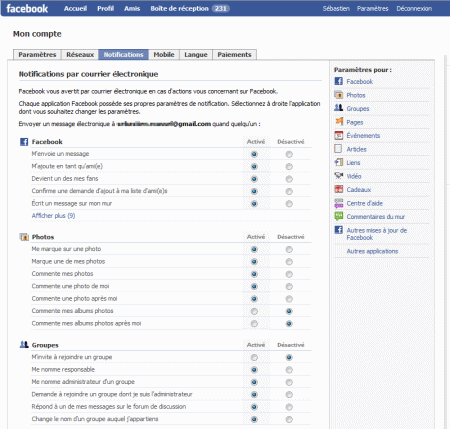450x429 pixels.
Task: Select the Notifications tab
Action: click(123, 54)
